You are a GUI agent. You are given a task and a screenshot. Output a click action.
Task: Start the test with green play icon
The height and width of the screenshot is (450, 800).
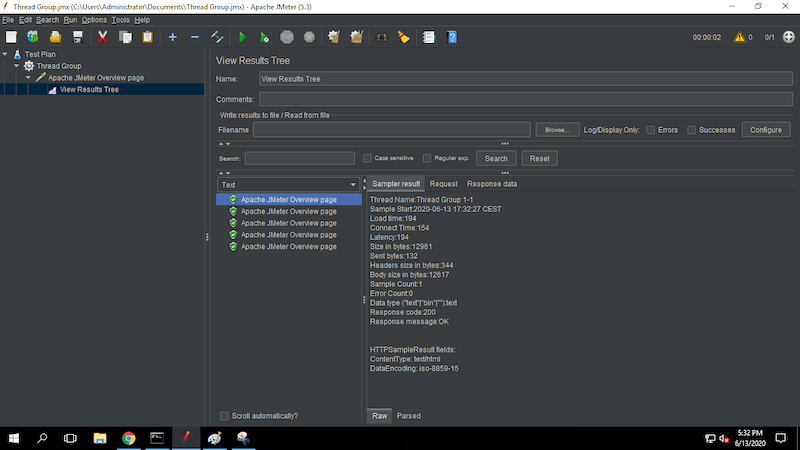tap(242, 37)
